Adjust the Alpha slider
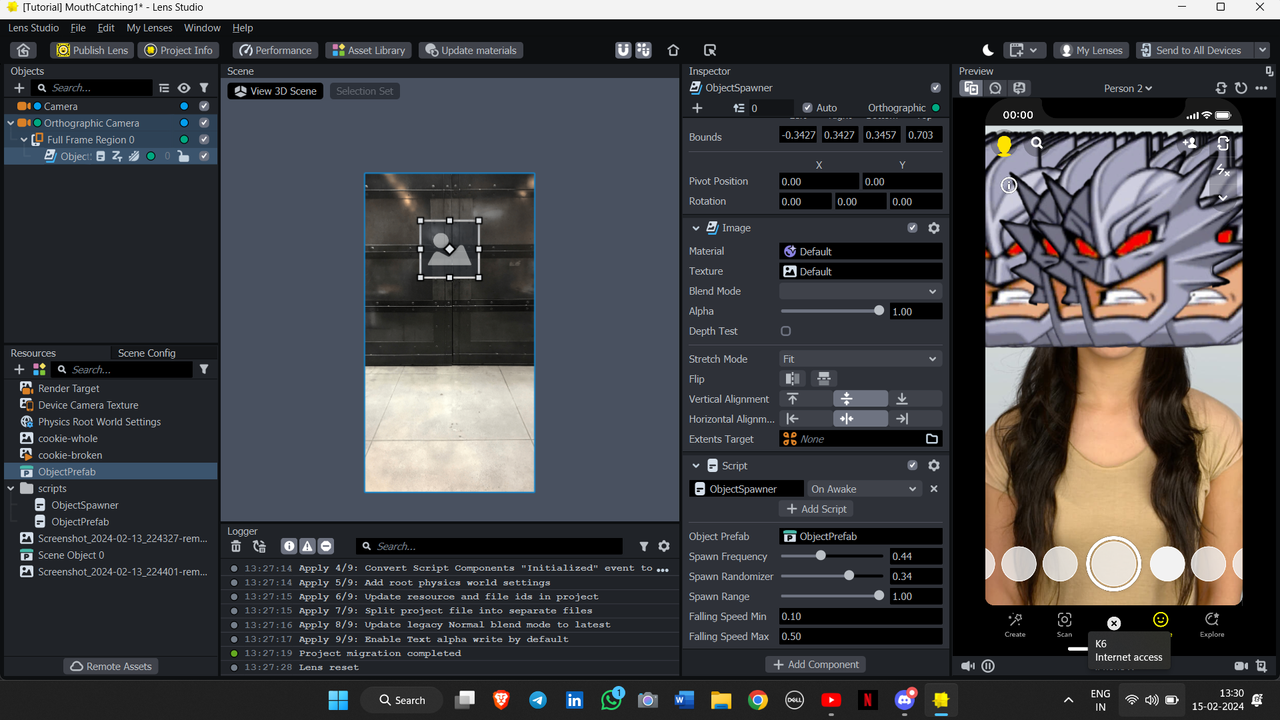The width and height of the screenshot is (1280, 720). tap(832, 311)
